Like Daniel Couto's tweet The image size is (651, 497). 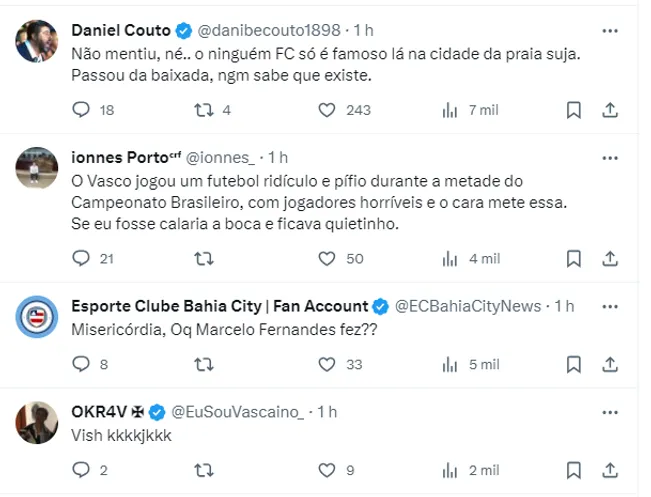point(326,110)
